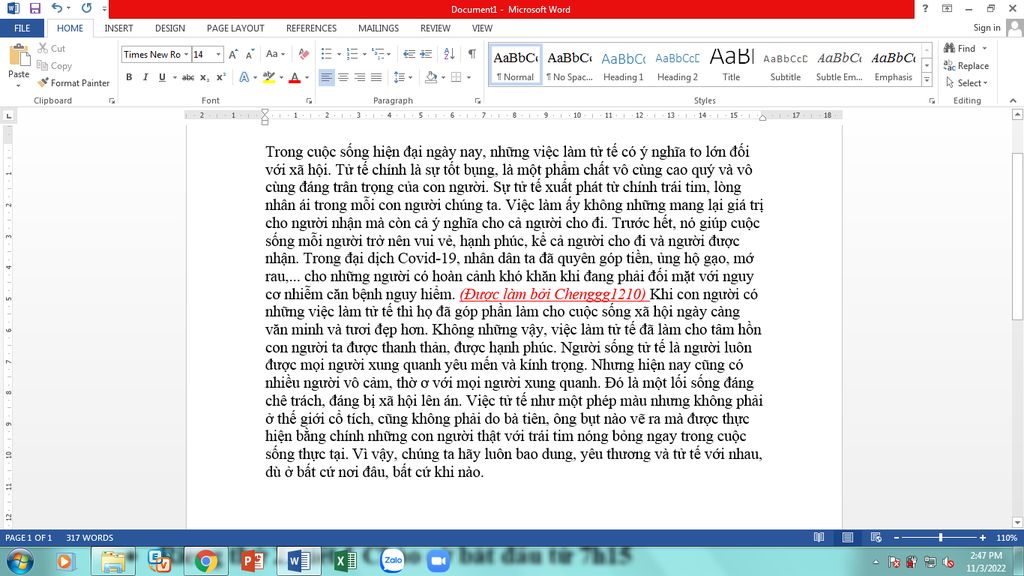Switch to the PAGE LAYOUT tab

click(235, 28)
